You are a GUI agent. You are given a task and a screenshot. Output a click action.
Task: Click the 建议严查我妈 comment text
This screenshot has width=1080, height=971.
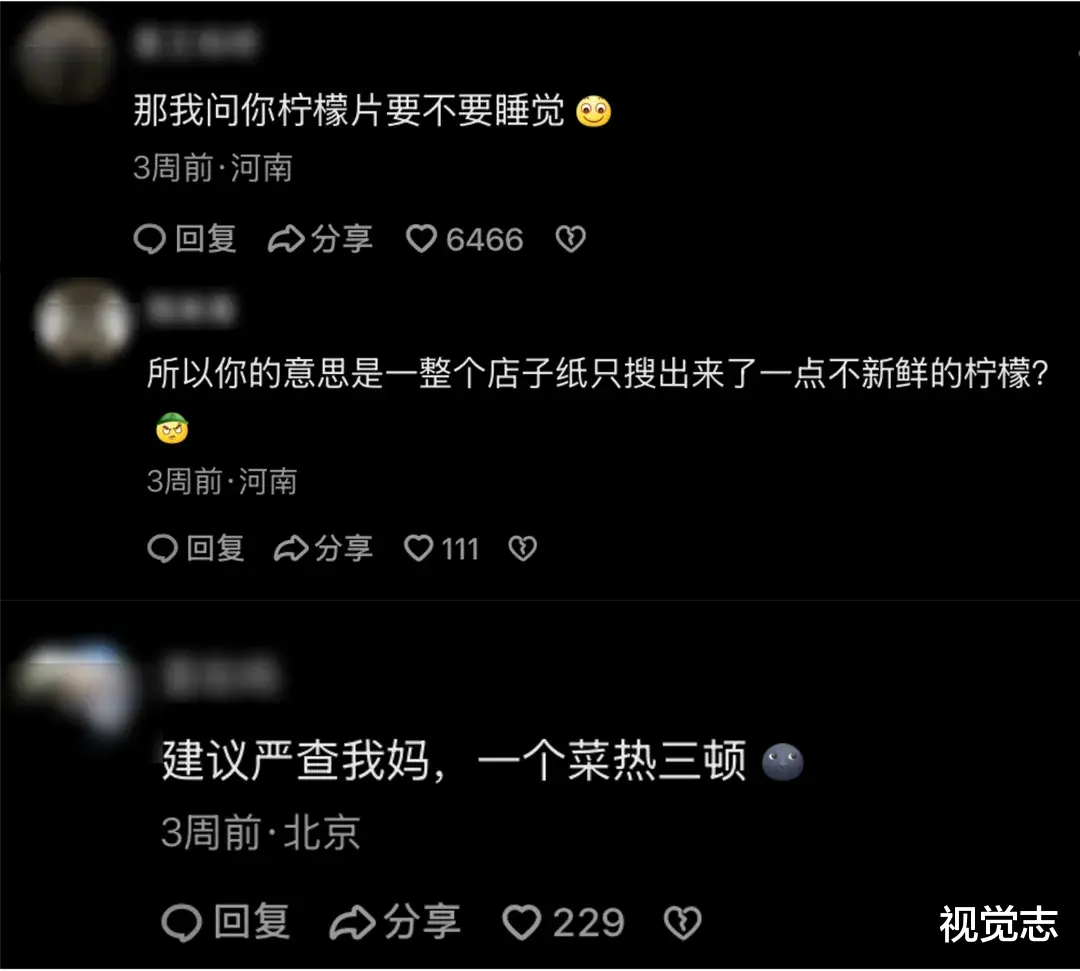(x=455, y=761)
